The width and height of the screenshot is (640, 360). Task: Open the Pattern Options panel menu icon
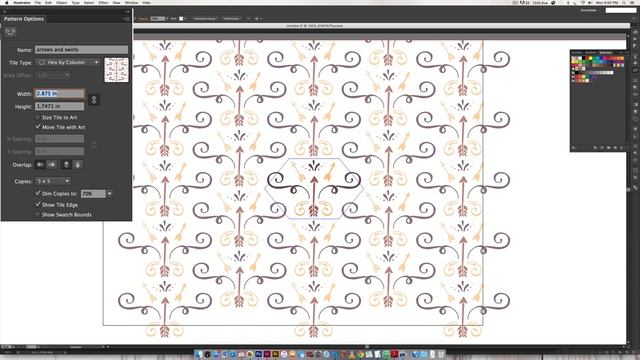click(126, 19)
